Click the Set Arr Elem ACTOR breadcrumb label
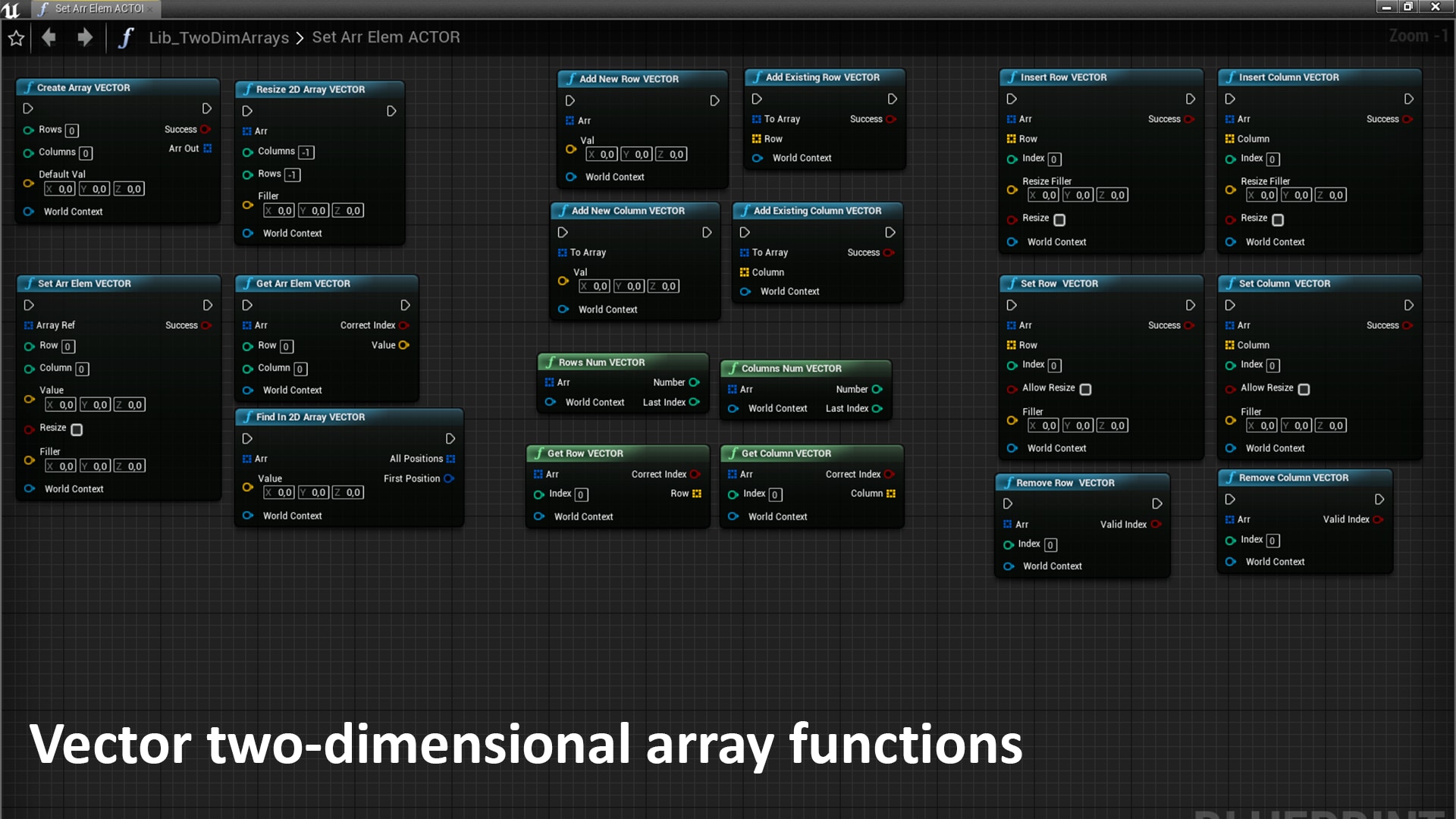Screen dimensions: 1456x819 387,37
